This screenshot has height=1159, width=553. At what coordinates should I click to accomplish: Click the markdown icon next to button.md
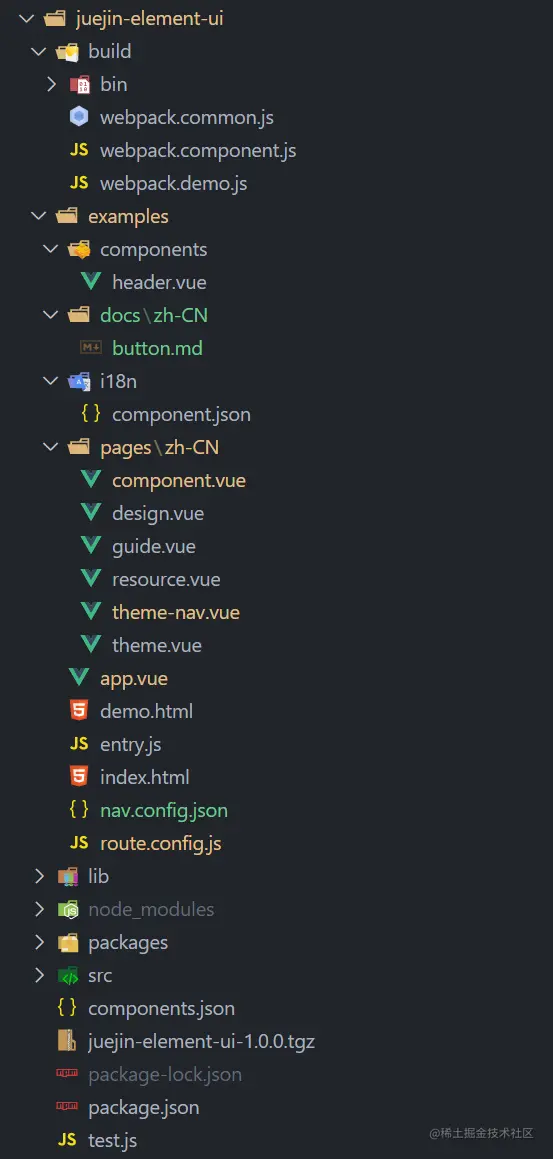tap(90, 347)
